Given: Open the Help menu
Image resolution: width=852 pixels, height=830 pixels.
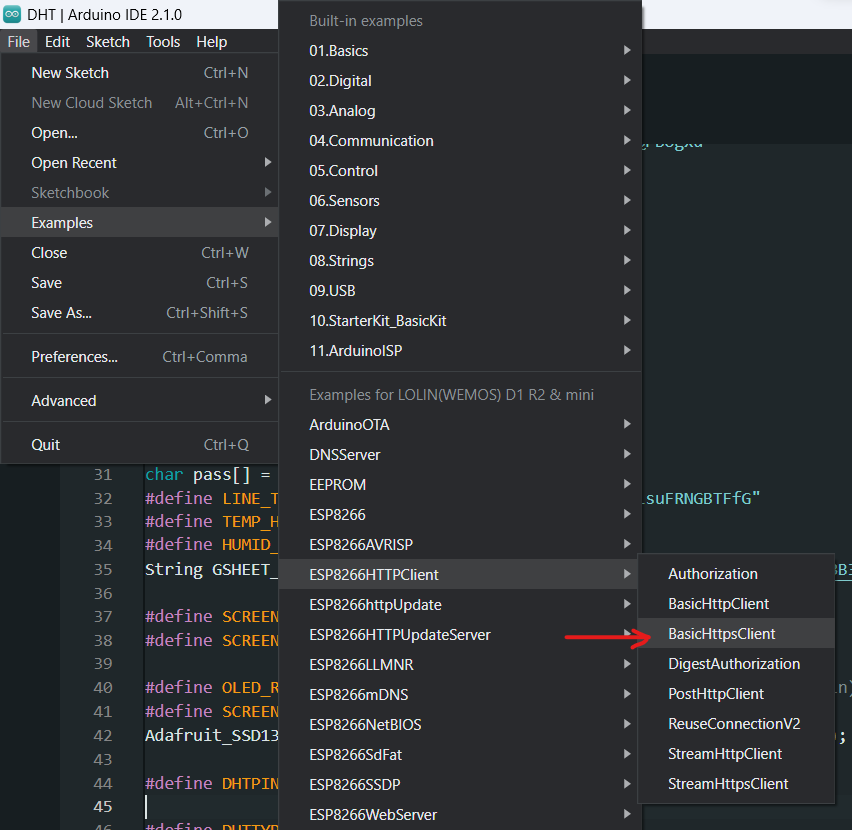Looking at the screenshot, I should 211,42.
